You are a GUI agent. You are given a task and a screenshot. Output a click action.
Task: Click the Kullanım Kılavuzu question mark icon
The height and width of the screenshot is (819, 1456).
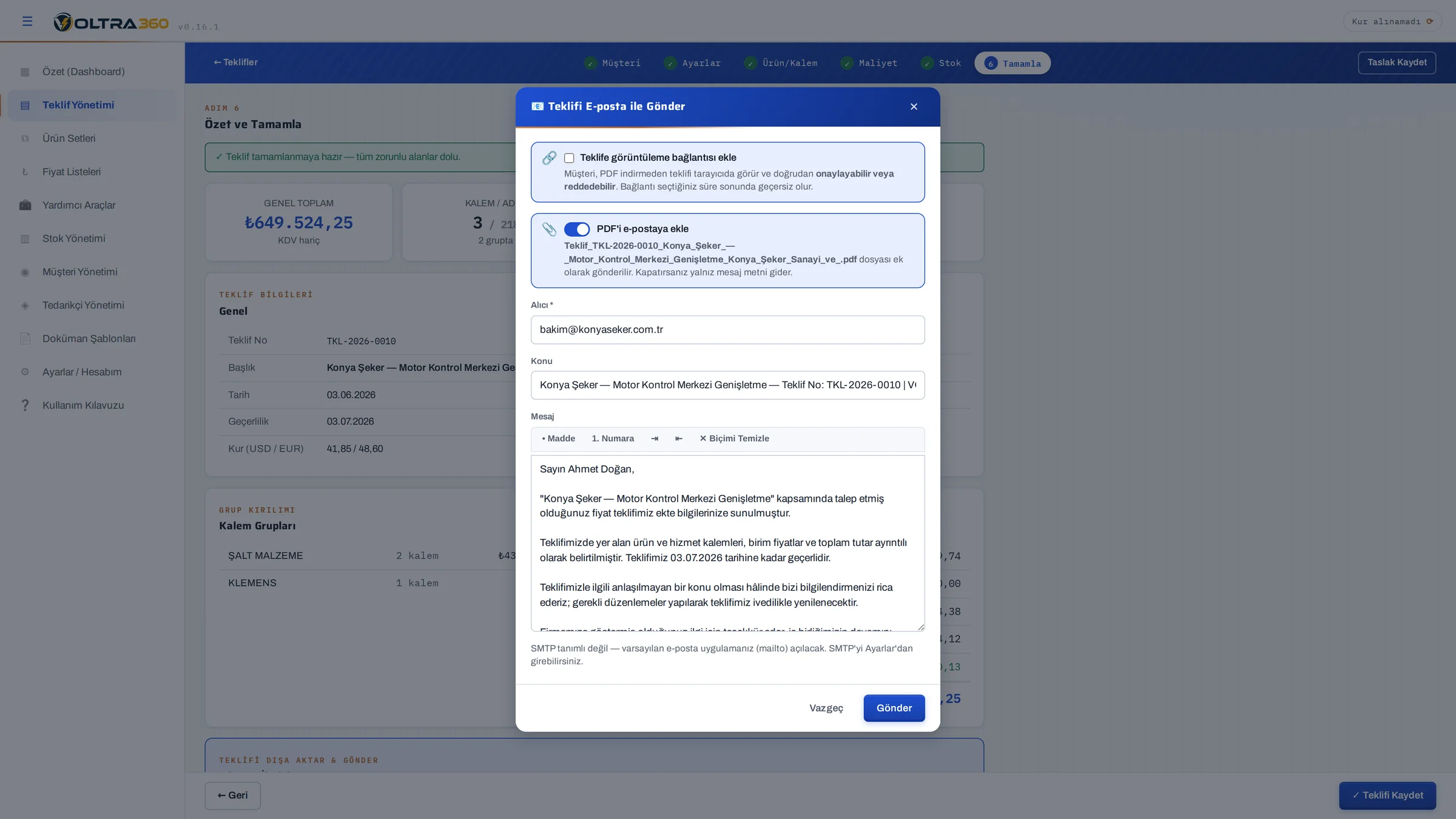pos(25,405)
